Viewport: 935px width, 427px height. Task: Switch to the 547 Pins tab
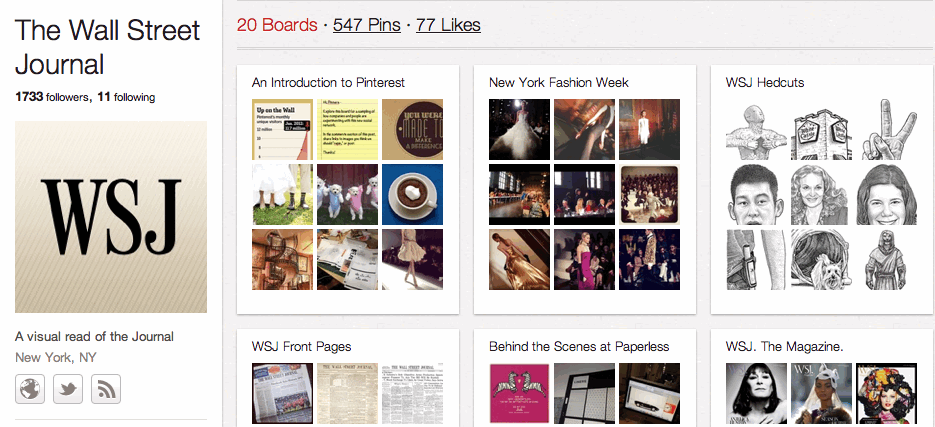(x=367, y=25)
